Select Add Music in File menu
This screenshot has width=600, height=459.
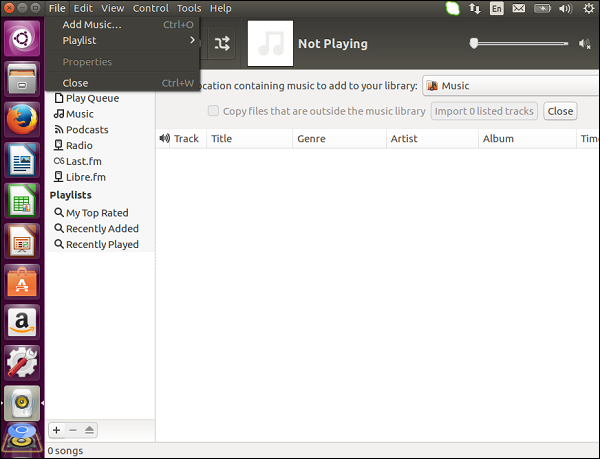[122, 24]
